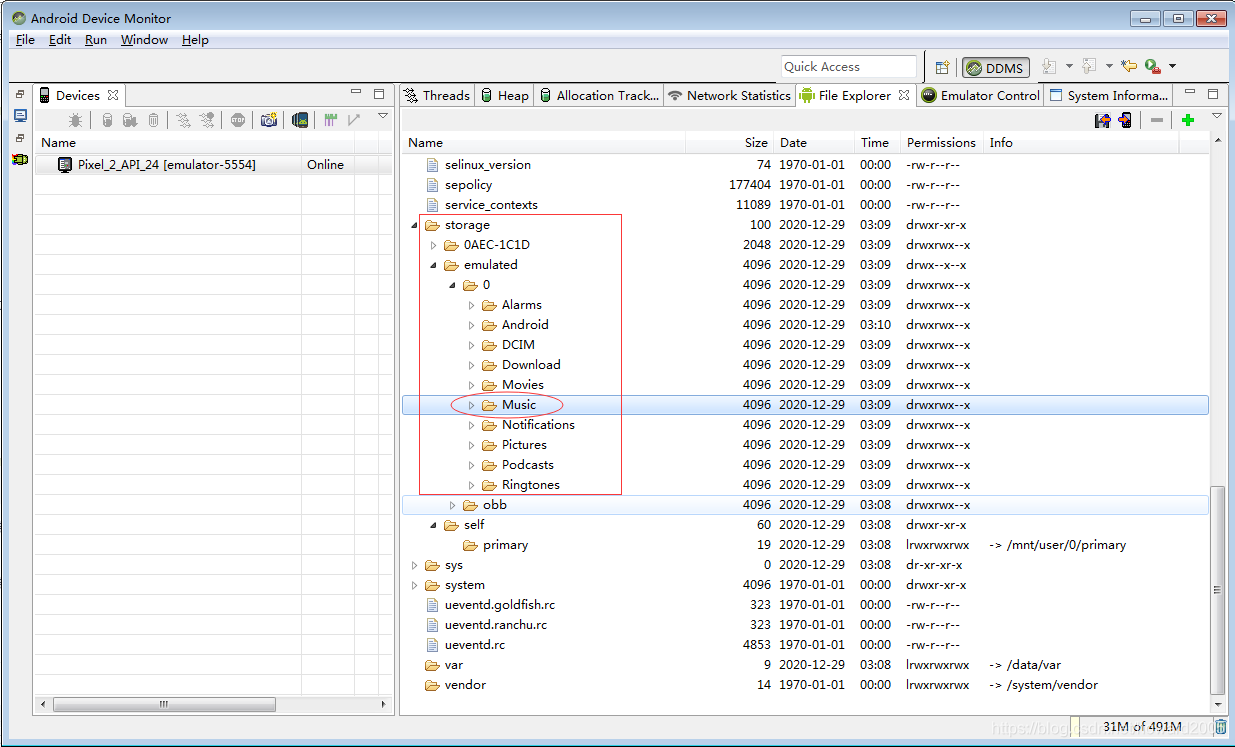Minimize the Devices panel
The height and width of the screenshot is (747, 1235).
click(356, 93)
